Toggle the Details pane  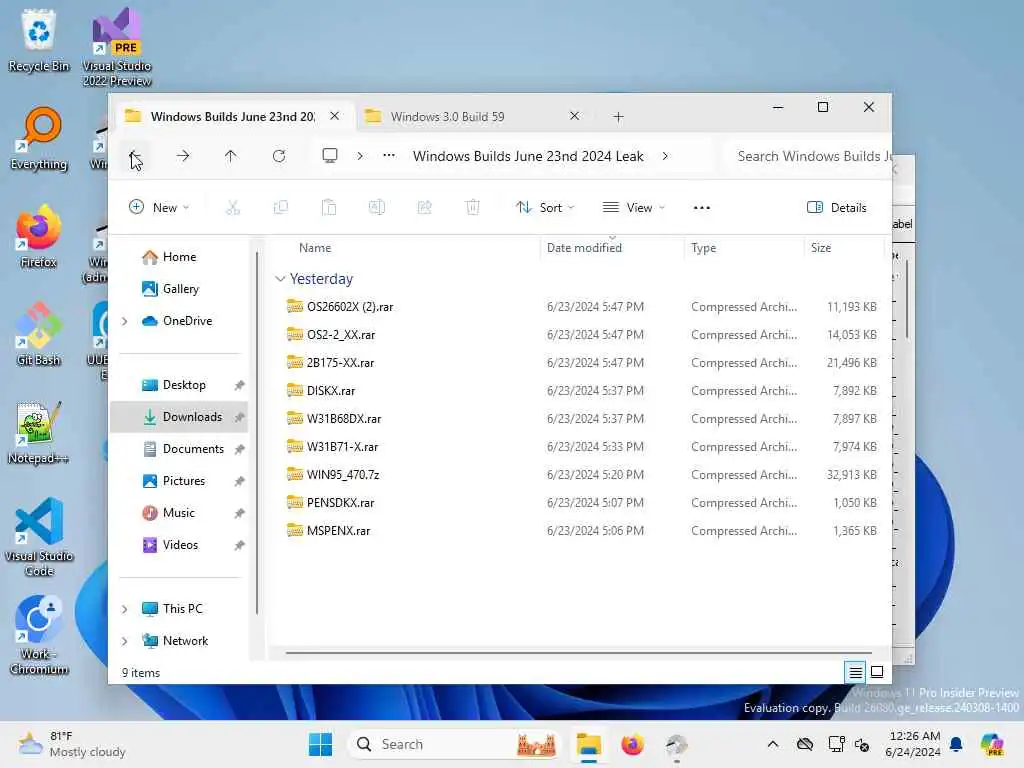tap(837, 208)
